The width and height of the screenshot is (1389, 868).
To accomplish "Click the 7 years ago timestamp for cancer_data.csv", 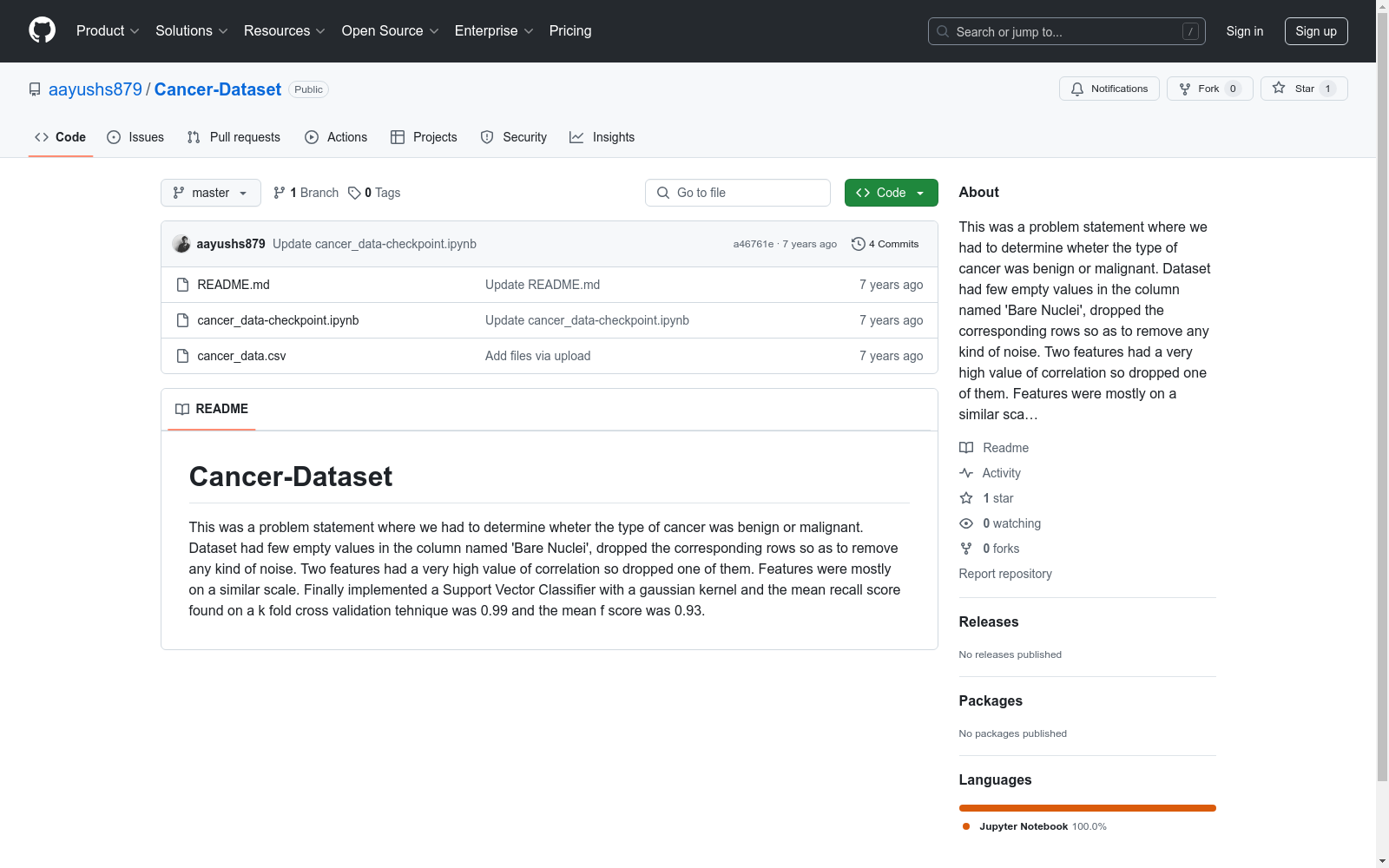I will click(891, 356).
